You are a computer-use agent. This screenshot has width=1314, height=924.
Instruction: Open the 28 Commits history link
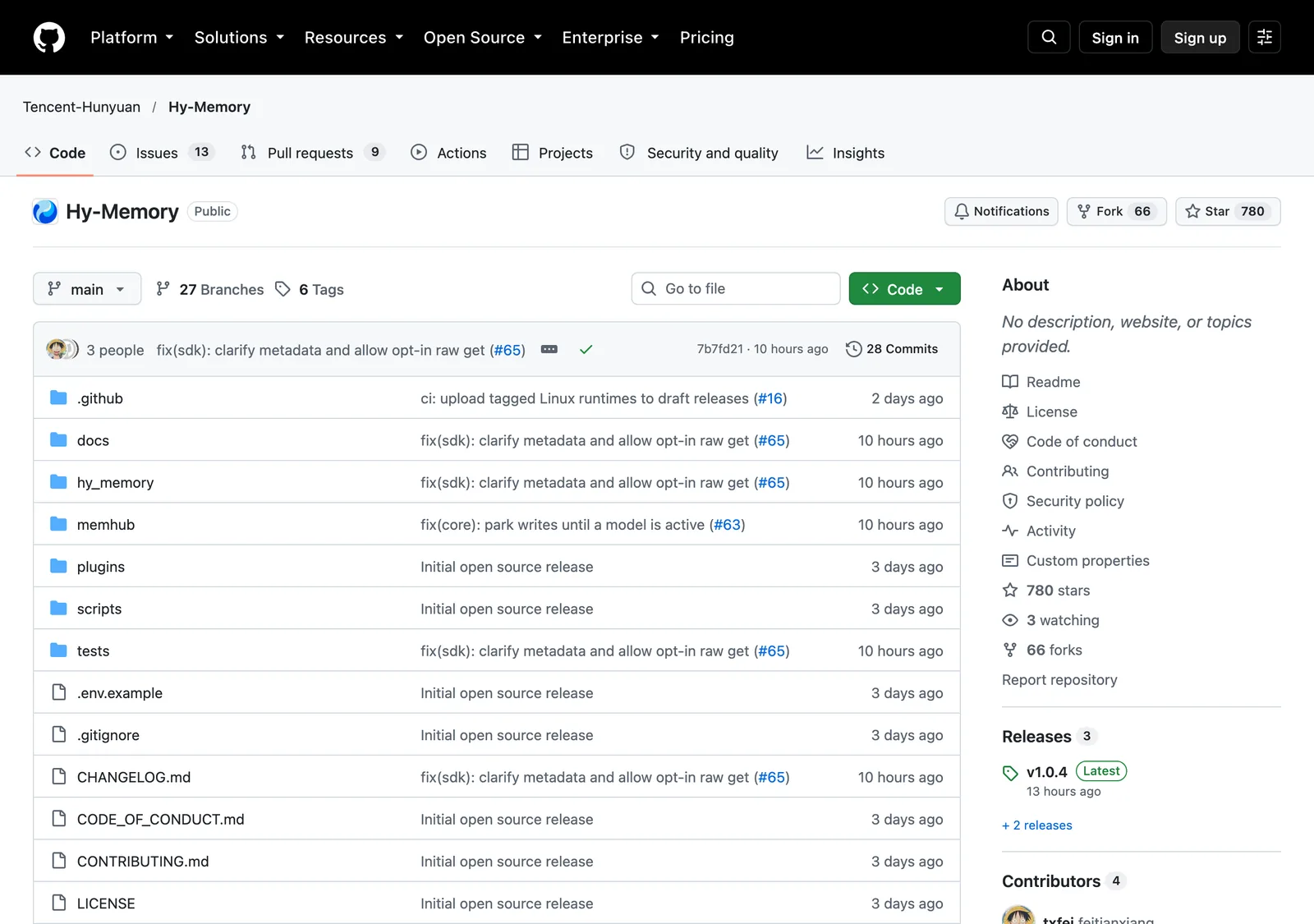click(x=892, y=349)
